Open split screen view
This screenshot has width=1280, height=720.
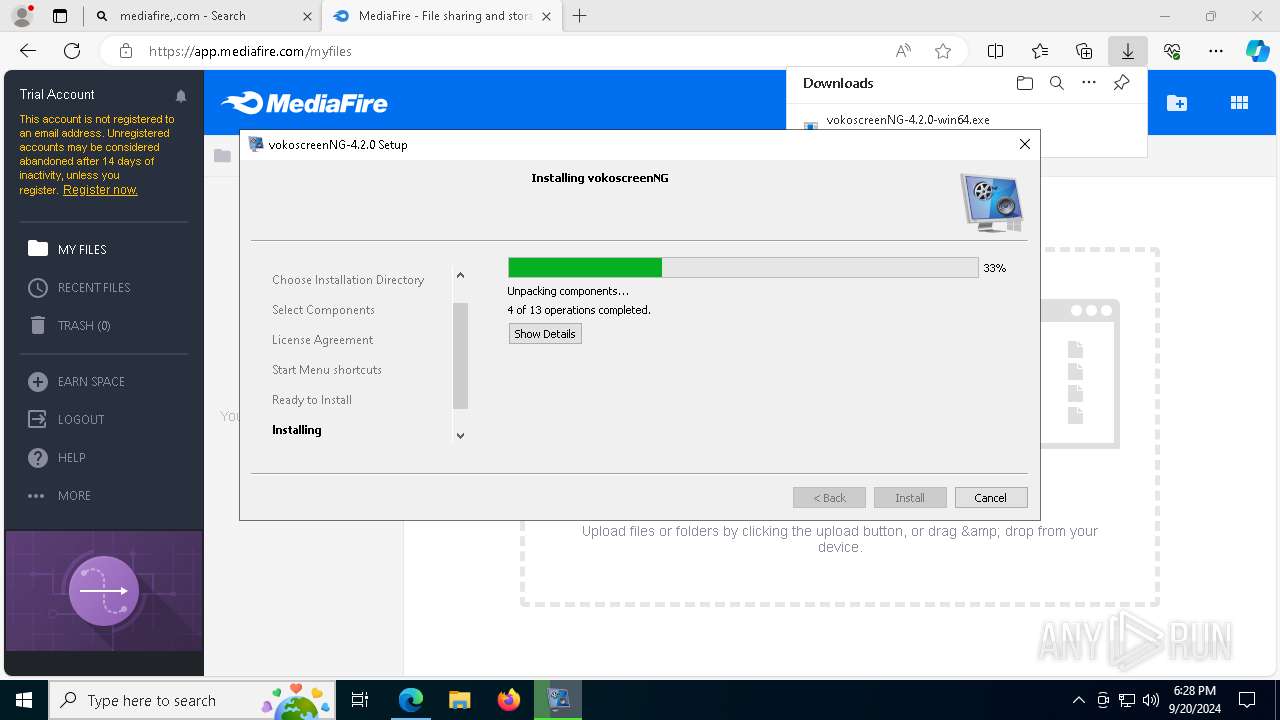(x=995, y=51)
